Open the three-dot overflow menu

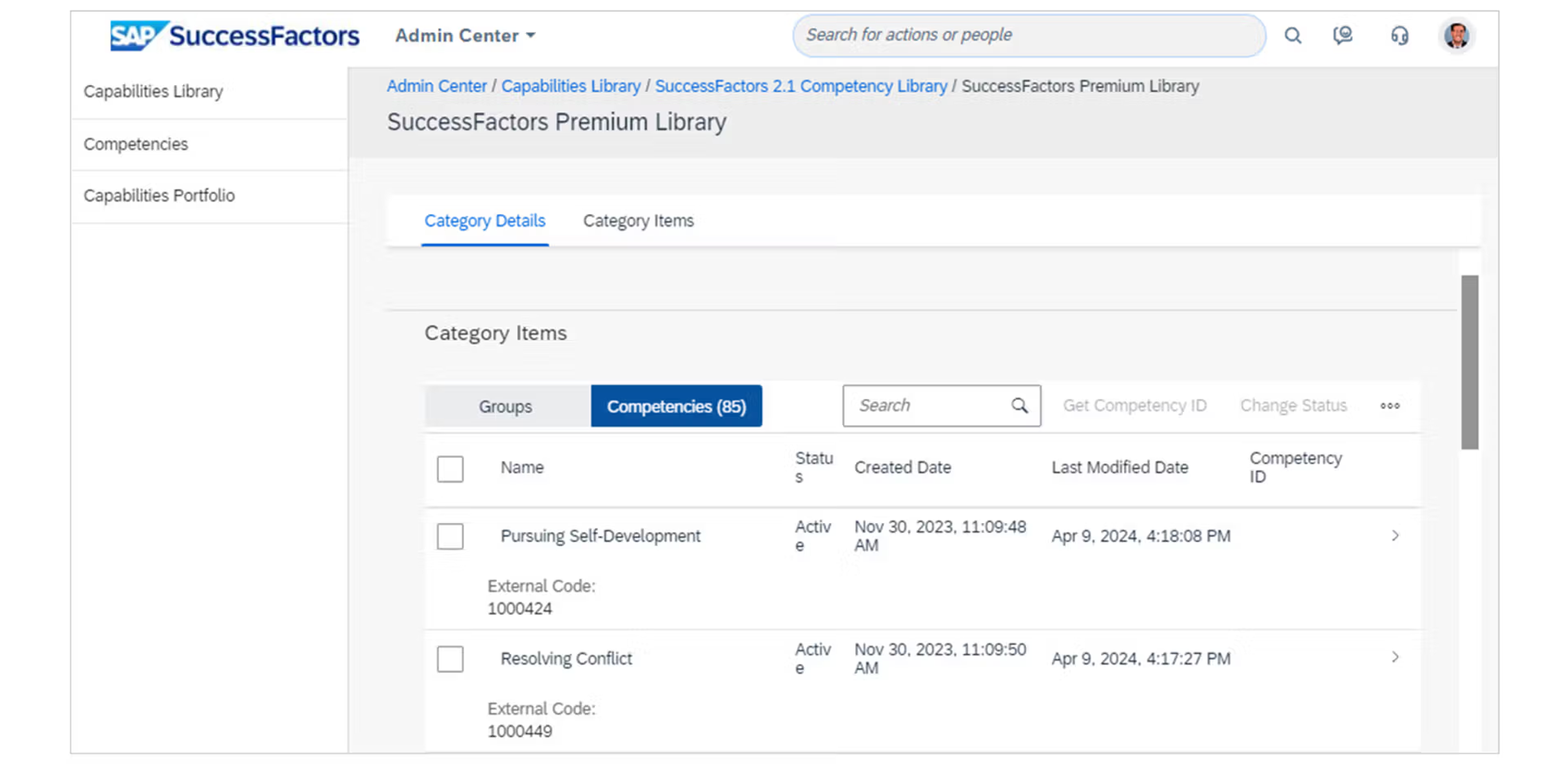[1390, 406]
